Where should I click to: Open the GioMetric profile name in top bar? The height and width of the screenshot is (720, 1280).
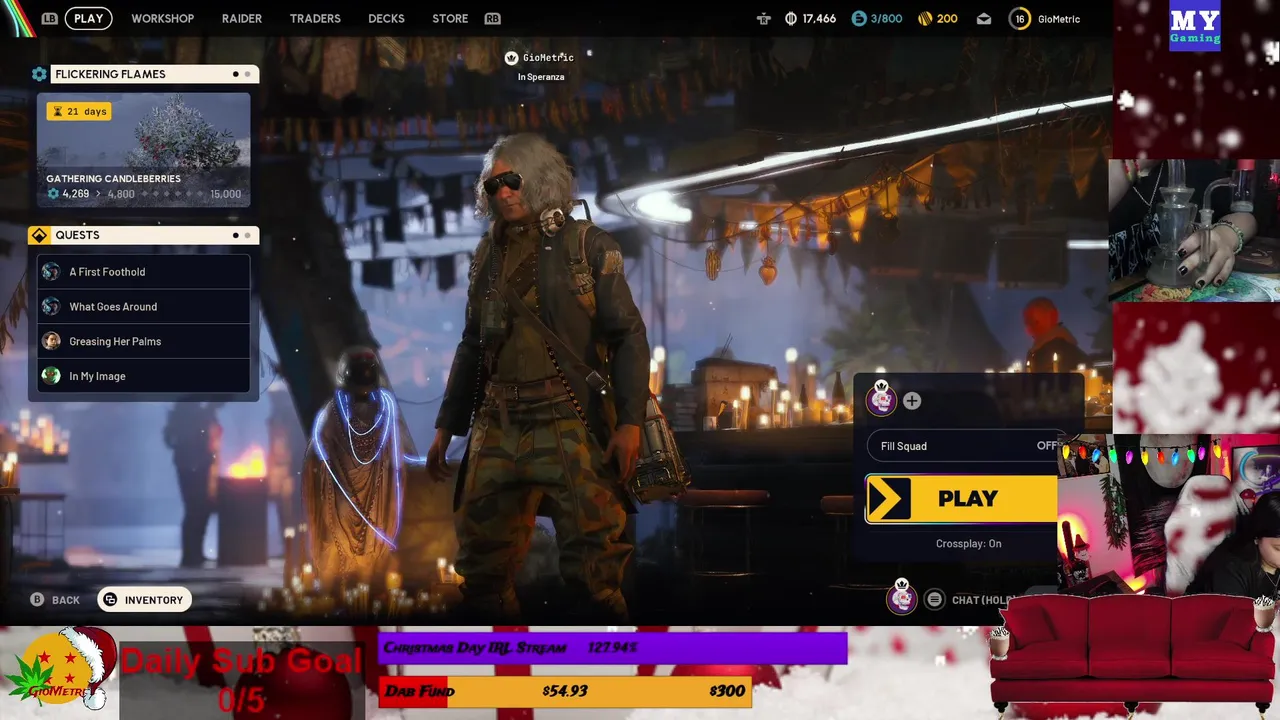(x=1059, y=19)
